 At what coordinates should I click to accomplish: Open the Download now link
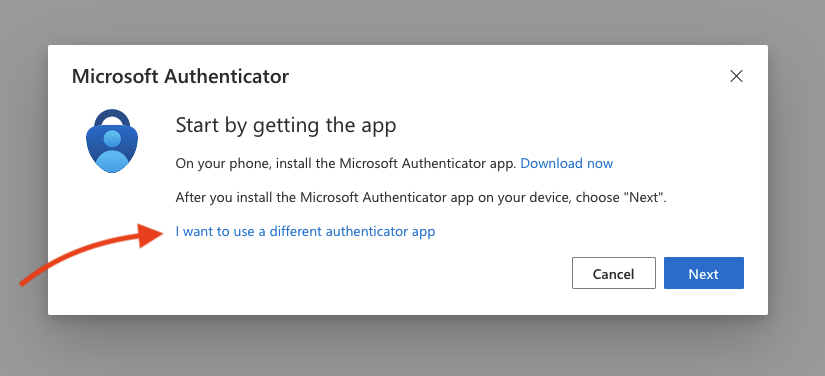[x=567, y=163]
